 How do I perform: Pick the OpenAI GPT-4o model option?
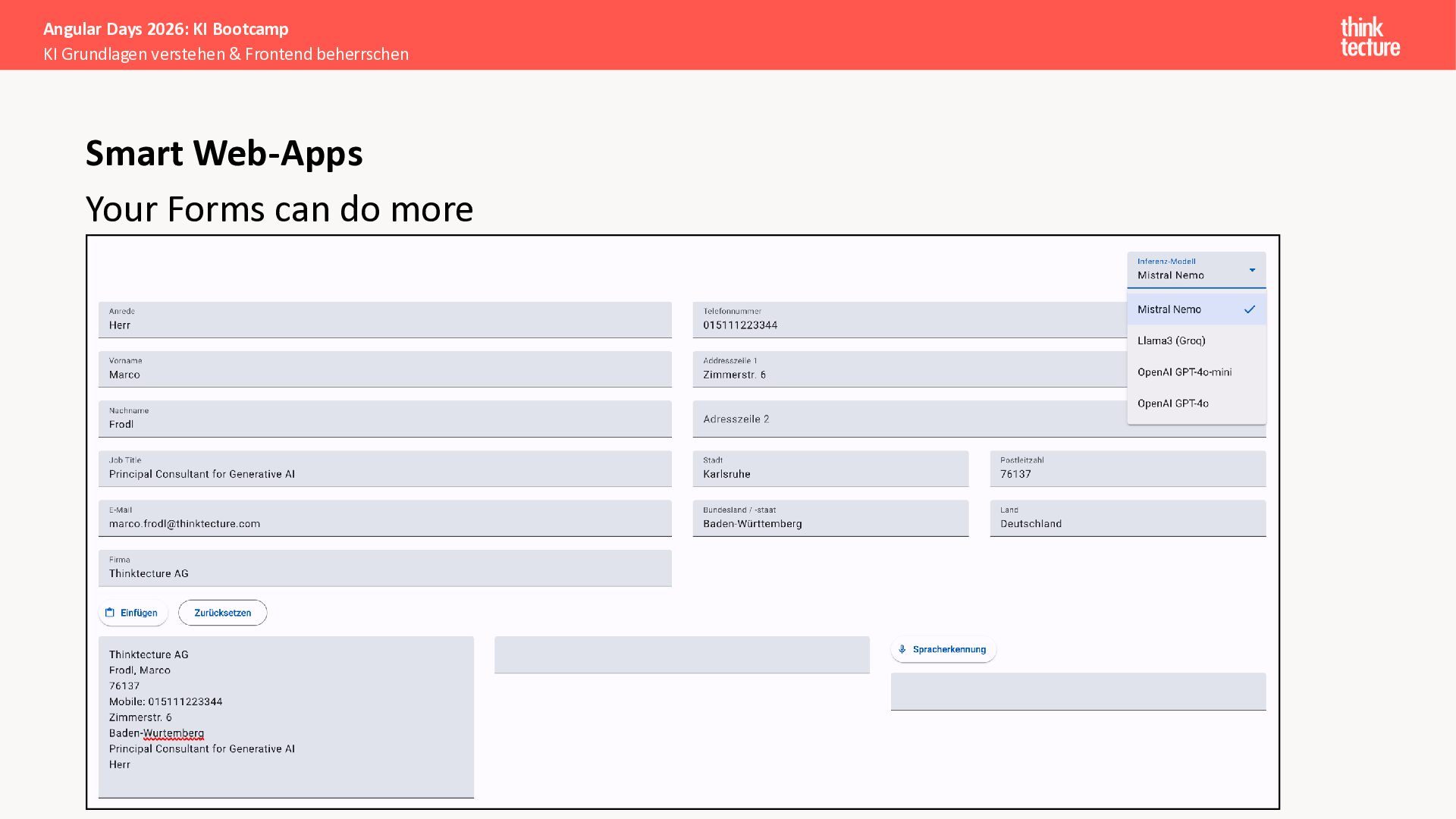(x=1173, y=403)
